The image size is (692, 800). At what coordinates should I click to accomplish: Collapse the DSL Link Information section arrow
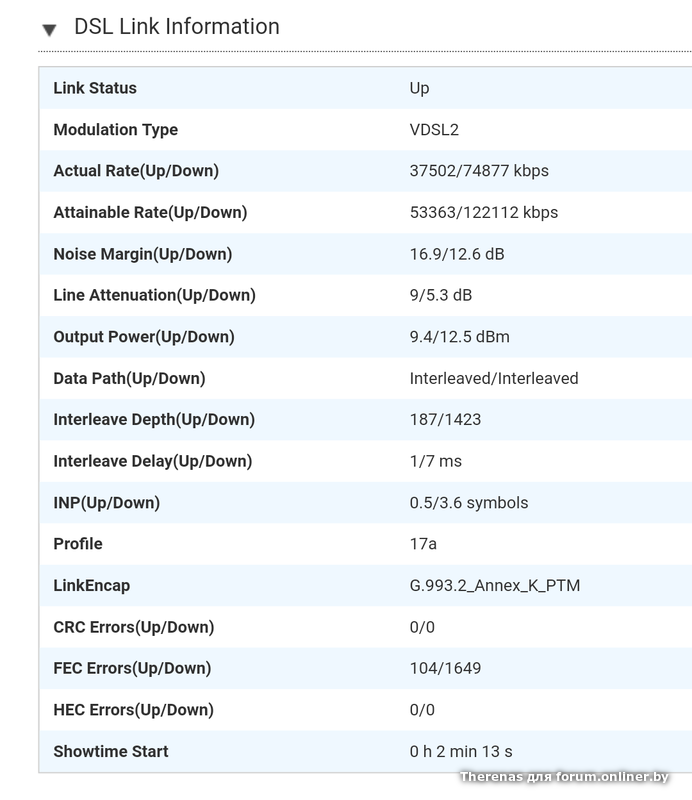tap(49, 30)
